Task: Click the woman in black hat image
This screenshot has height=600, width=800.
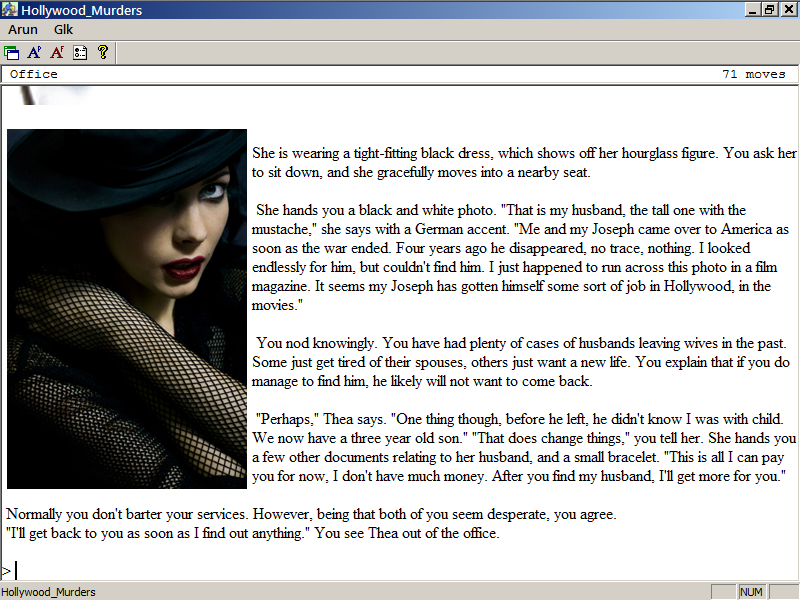Action: [127, 309]
